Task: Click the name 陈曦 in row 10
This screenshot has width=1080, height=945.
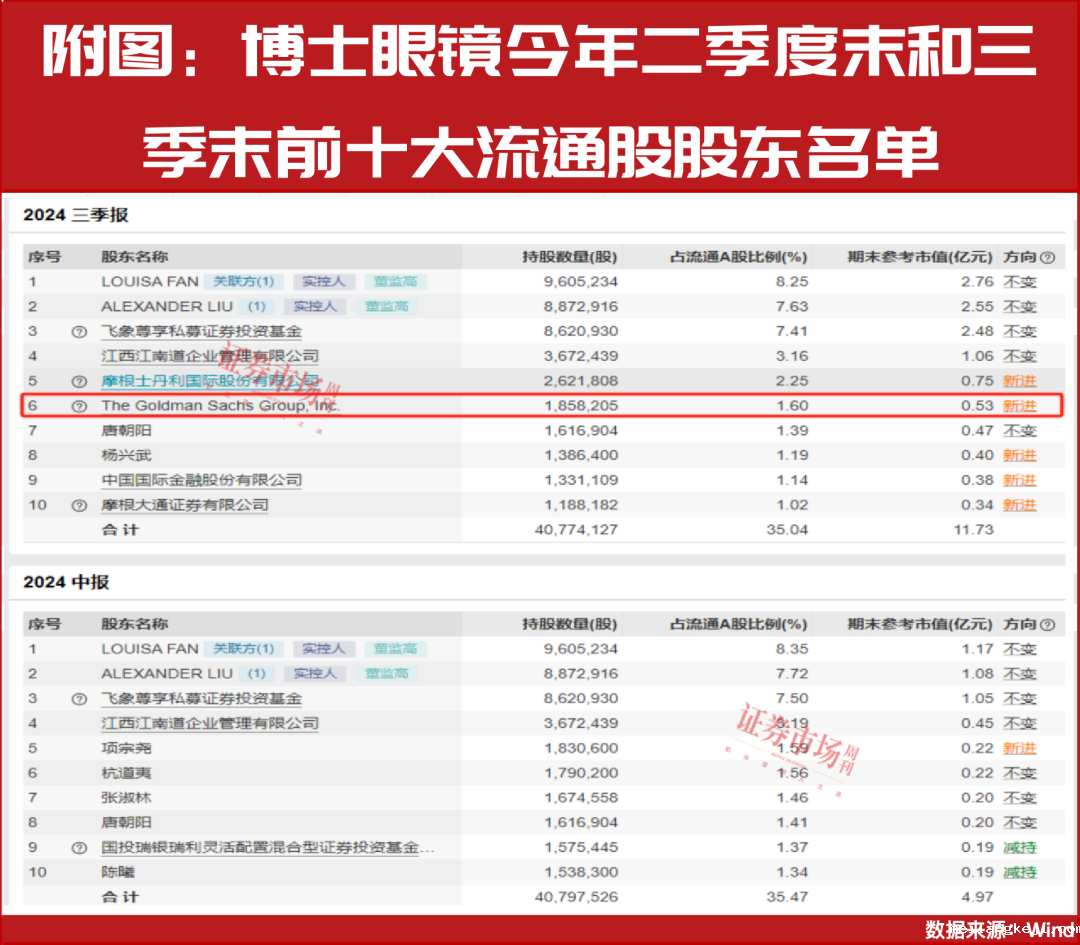Action: (118, 872)
